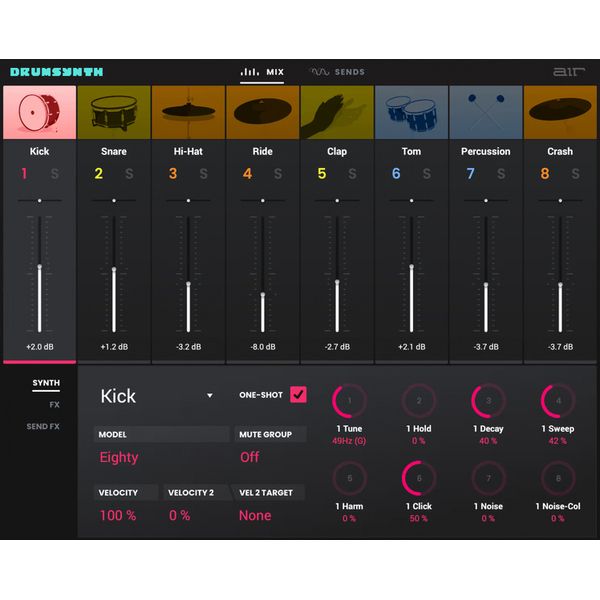Solo the Crash channel

tap(576, 174)
